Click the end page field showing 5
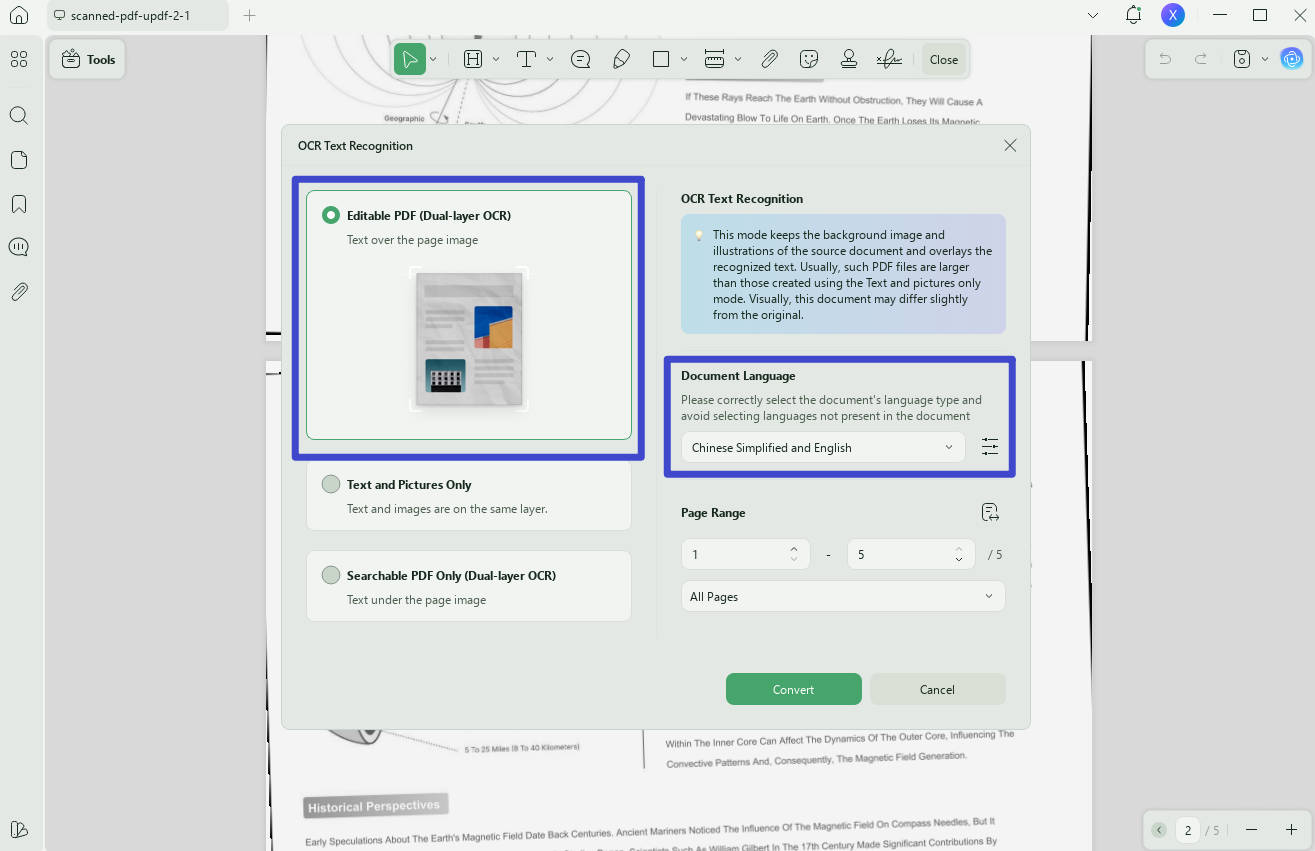Screen dimensions: 1315x851 tap(910, 554)
